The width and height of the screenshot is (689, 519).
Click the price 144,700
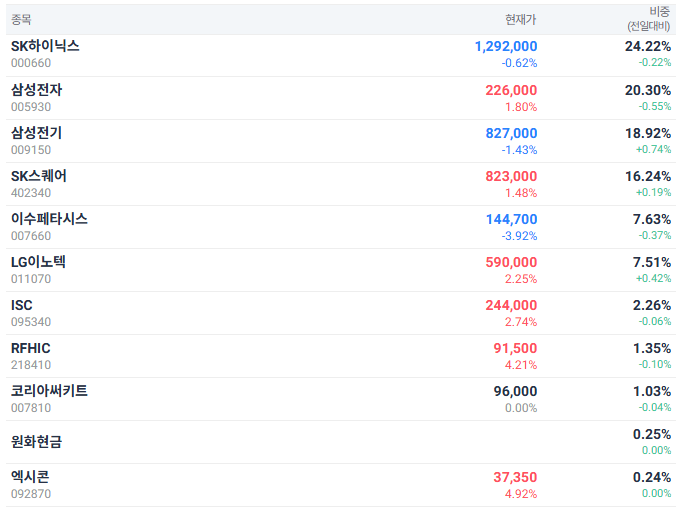511,219
